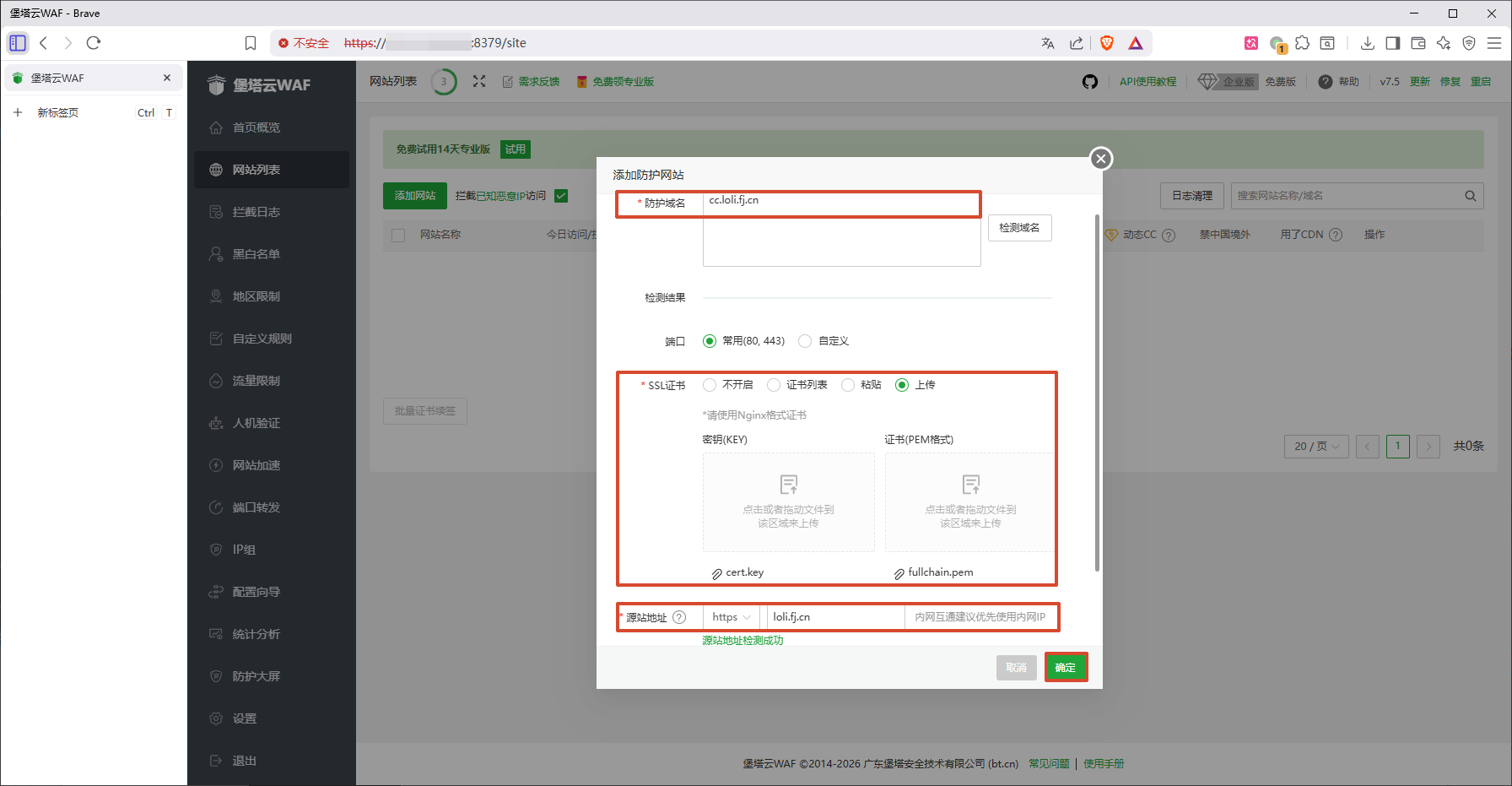Open 端口转发 in the sidebar
1512x786 pixels.
pos(272,507)
